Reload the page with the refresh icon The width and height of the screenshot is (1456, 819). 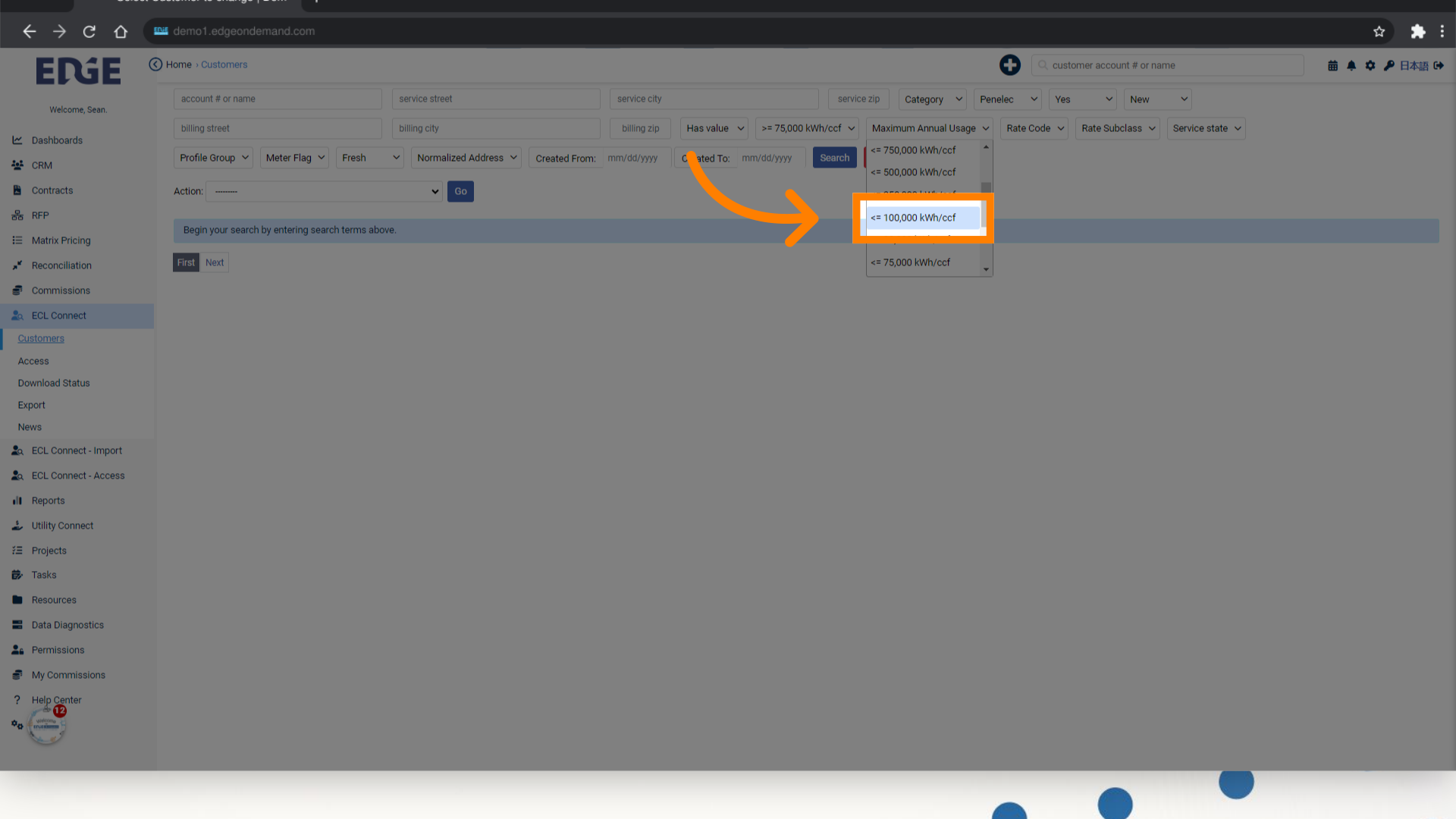89,31
